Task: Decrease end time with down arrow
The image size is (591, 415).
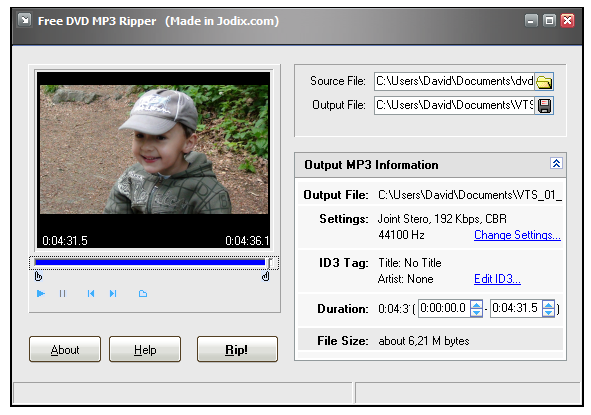Action: (548, 313)
